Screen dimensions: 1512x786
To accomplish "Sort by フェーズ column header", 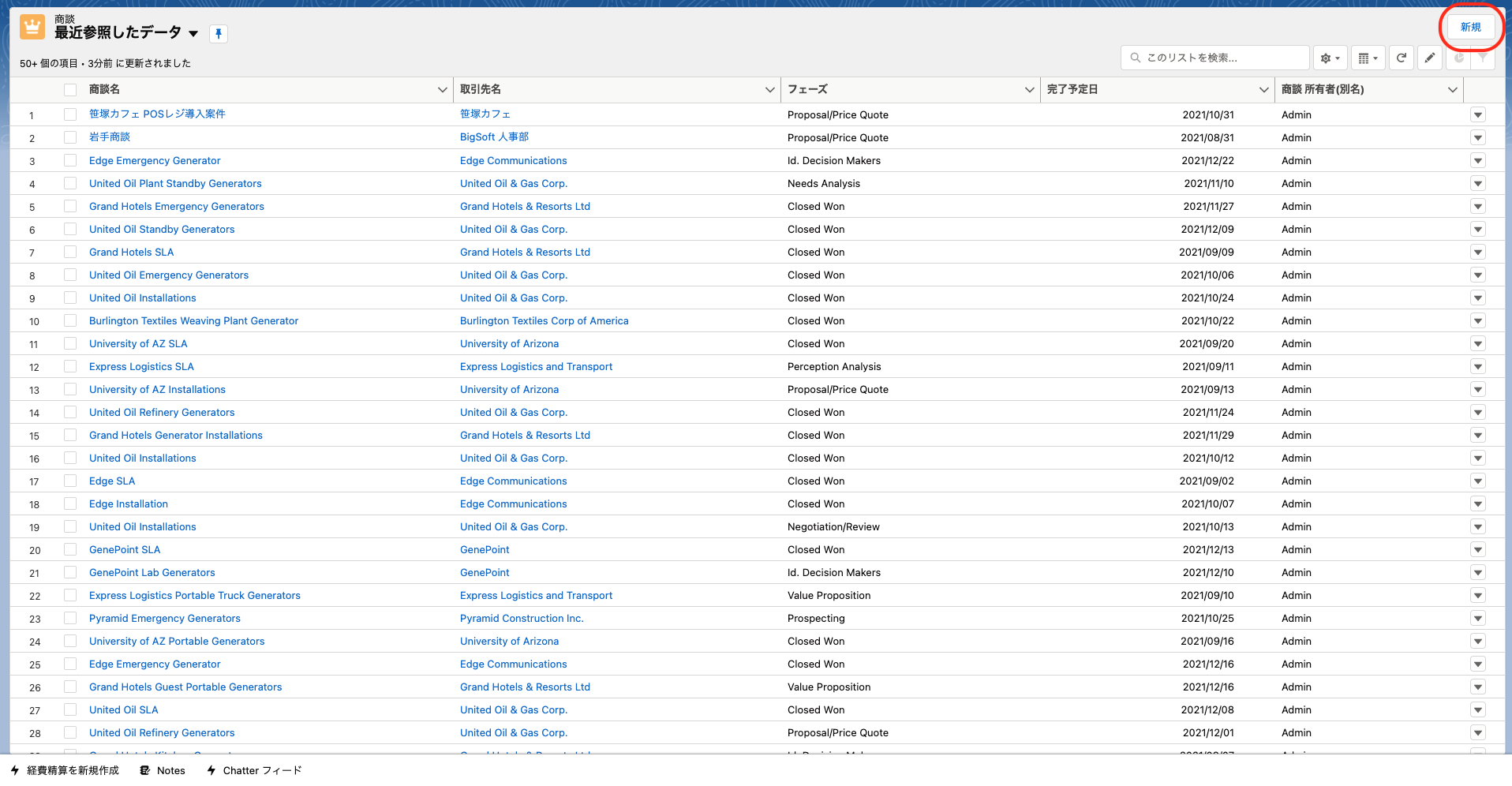I will tap(807, 89).
